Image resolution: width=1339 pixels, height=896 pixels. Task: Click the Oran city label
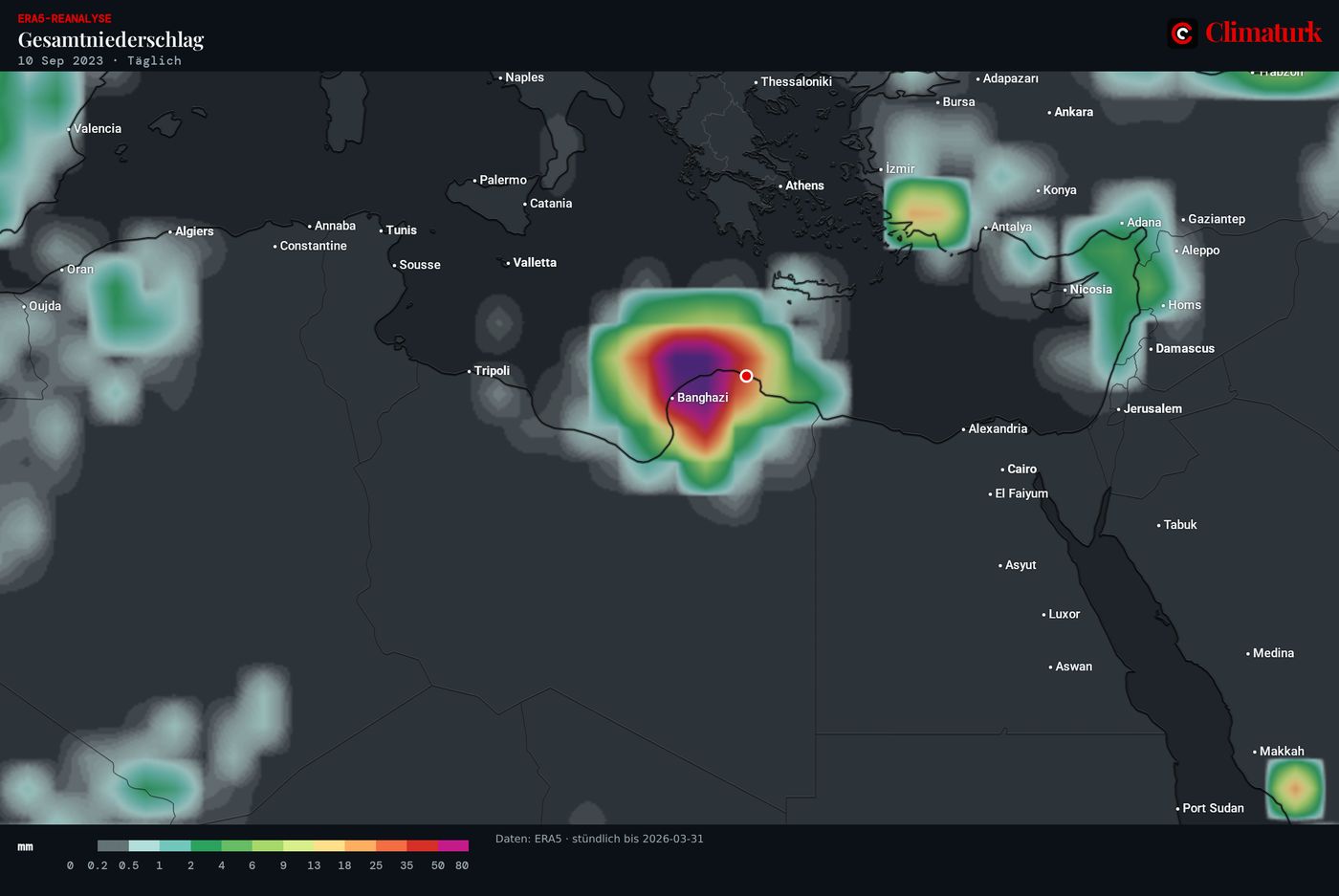tap(80, 270)
